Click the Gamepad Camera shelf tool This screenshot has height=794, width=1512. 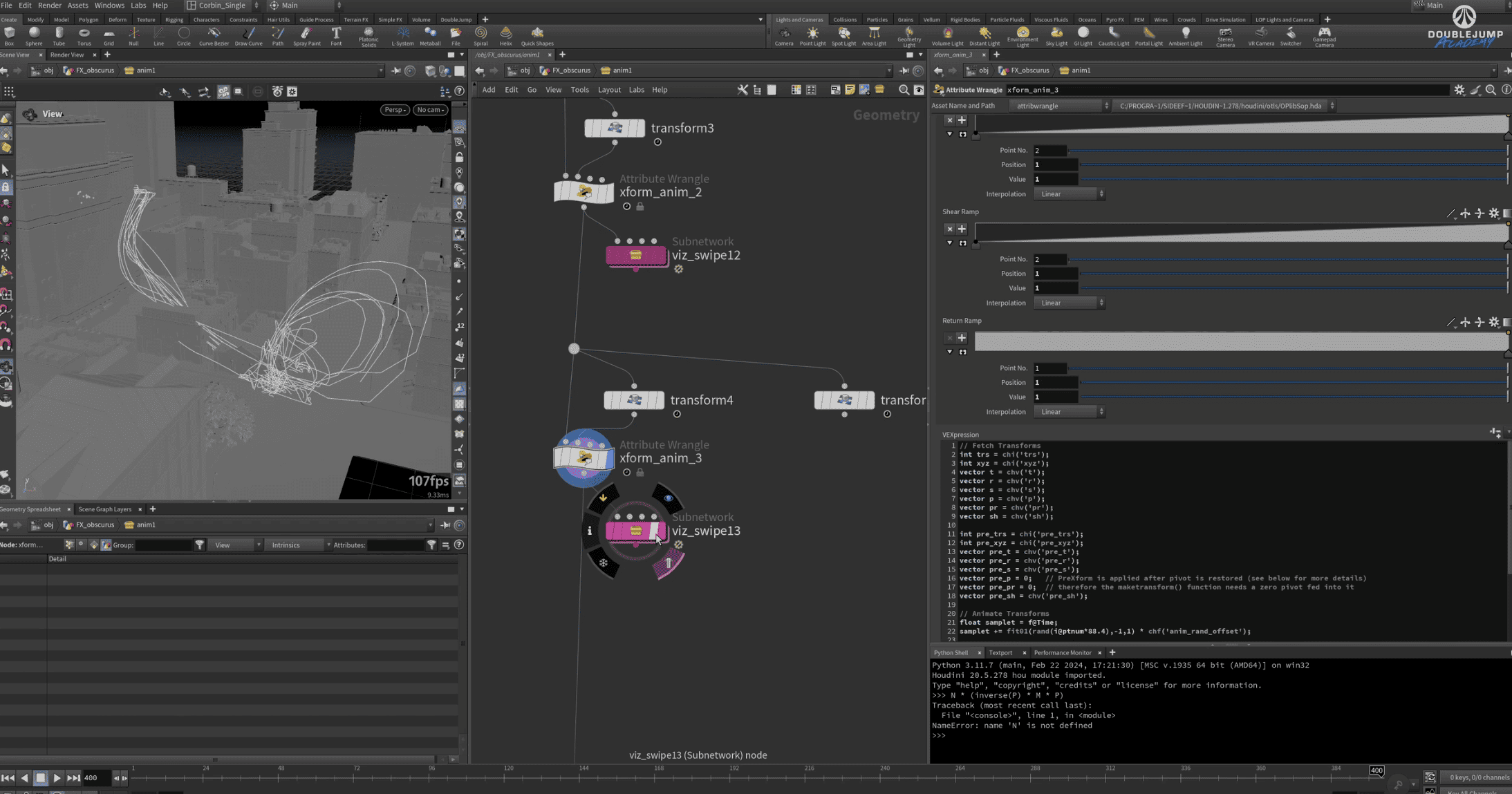(x=1324, y=37)
